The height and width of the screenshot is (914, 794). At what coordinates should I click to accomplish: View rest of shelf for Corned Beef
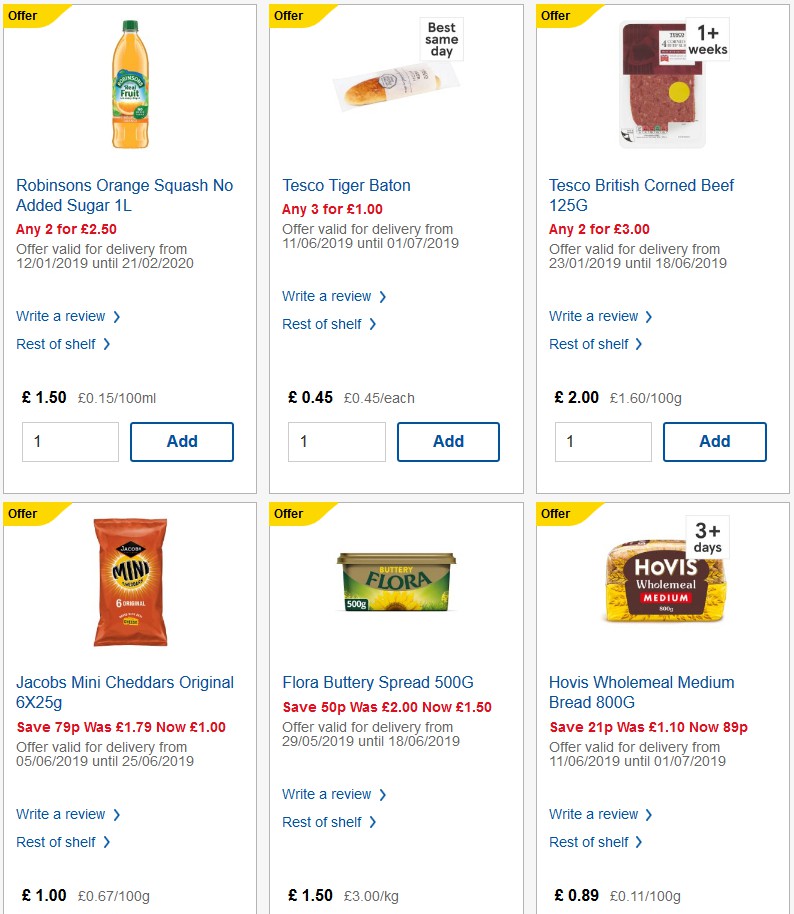[590, 344]
